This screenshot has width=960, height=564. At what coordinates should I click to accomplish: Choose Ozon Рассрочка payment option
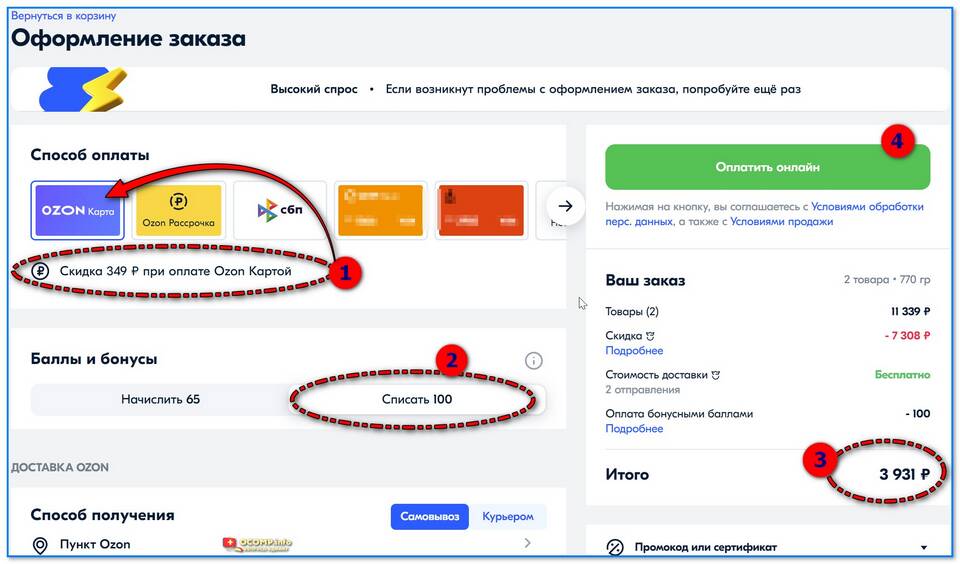click(x=180, y=211)
